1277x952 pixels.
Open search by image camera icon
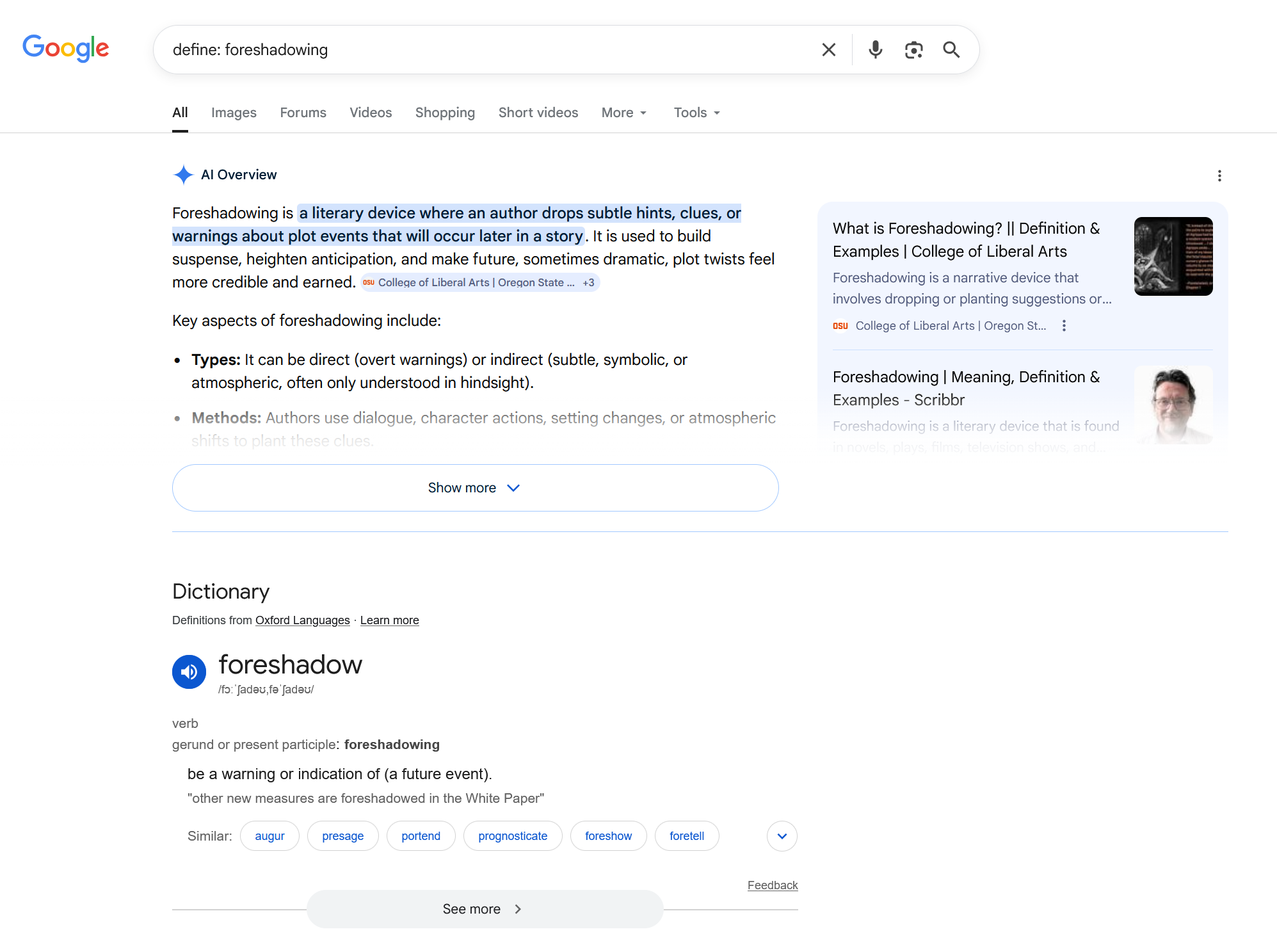(x=913, y=50)
